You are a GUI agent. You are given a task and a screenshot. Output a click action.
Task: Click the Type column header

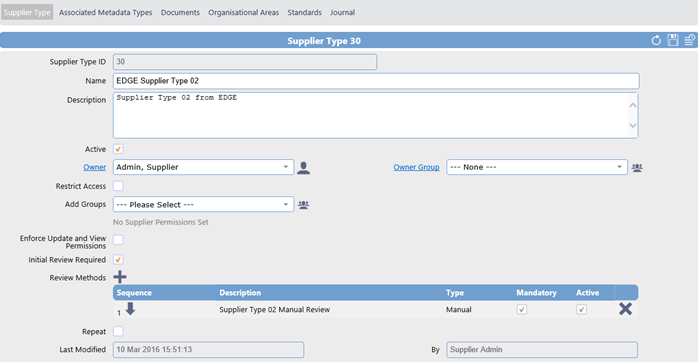[x=455, y=293]
